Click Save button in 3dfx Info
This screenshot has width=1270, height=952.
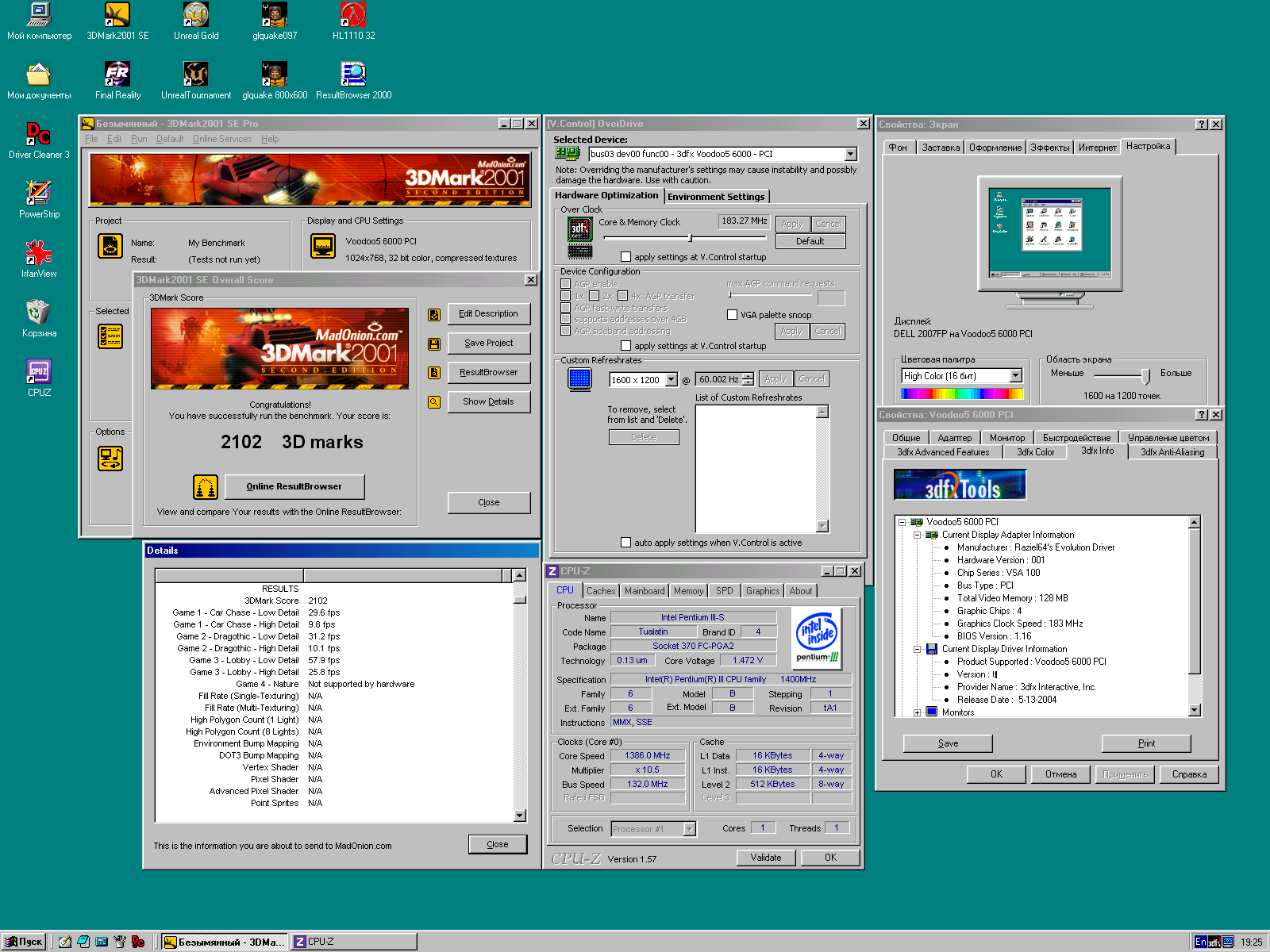tap(948, 743)
